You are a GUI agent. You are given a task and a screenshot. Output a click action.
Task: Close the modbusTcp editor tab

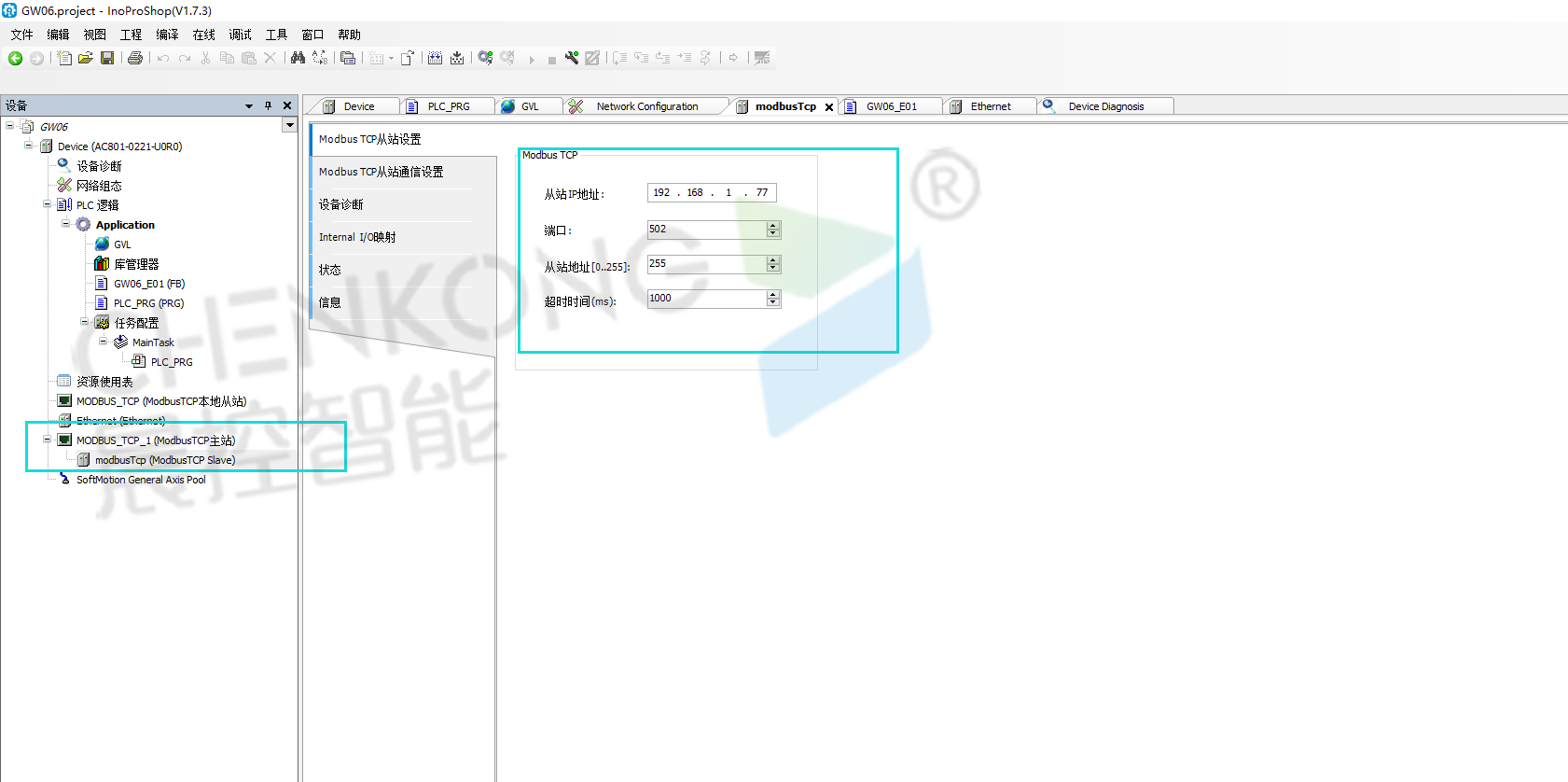[x=829, y=107]
